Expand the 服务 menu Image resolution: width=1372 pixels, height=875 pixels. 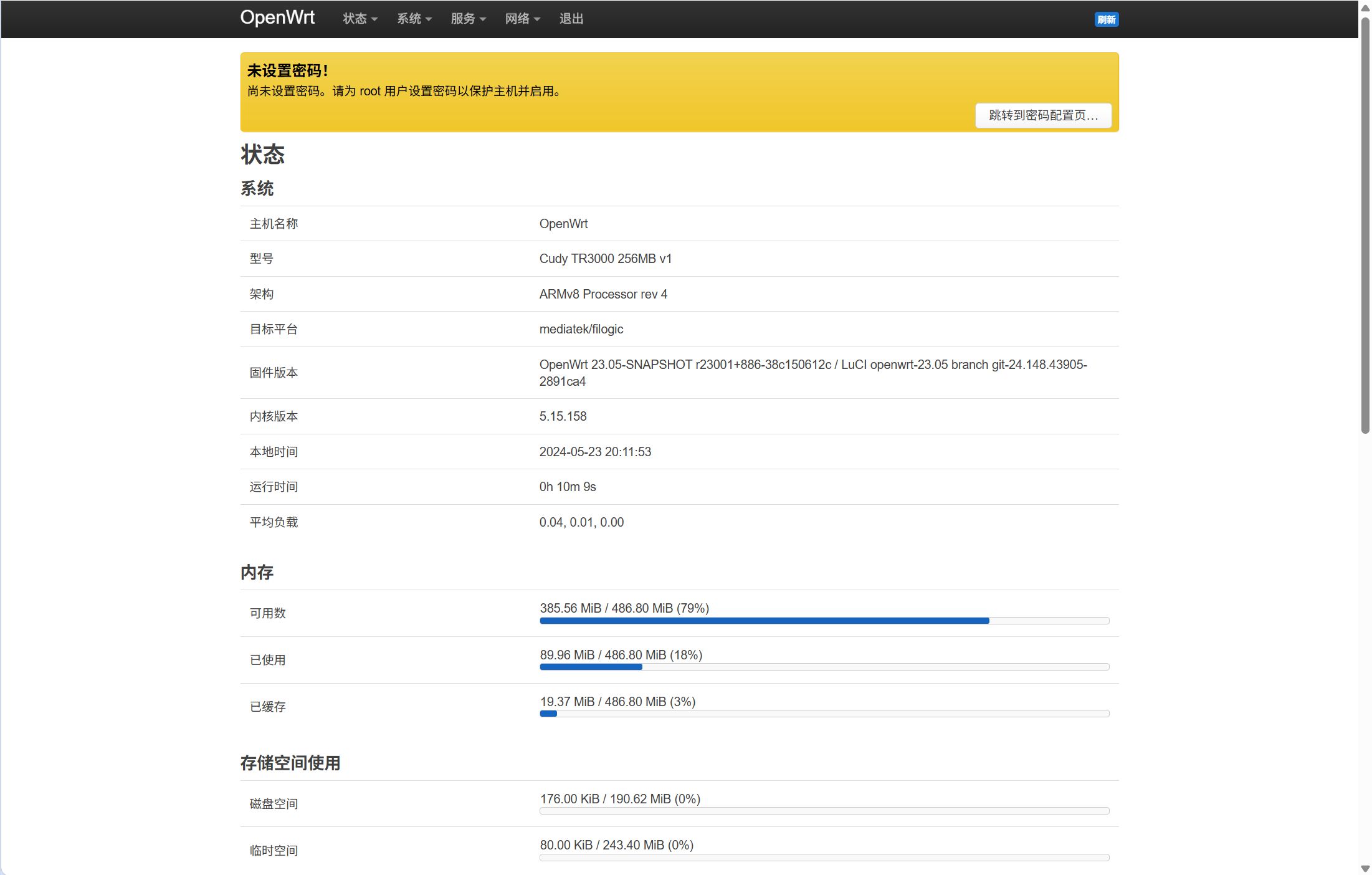[469, 19]
